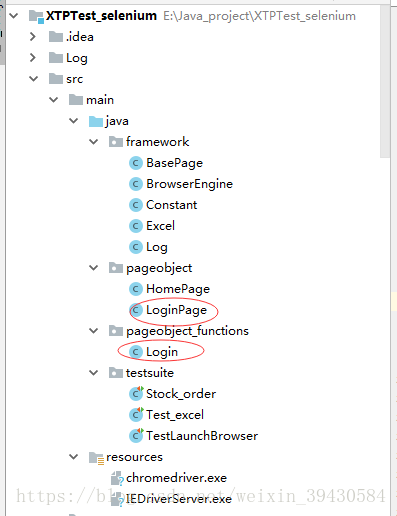
Task: Collapse the src folder
Action: [34, 79]
